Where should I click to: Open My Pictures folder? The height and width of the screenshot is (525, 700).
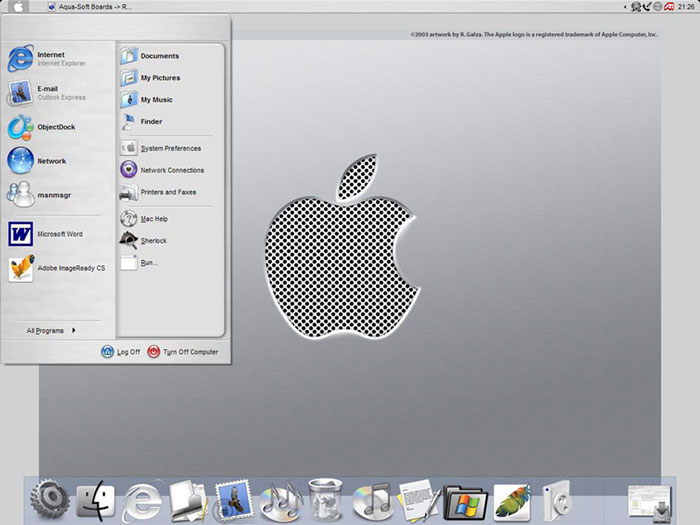[150, 78]
